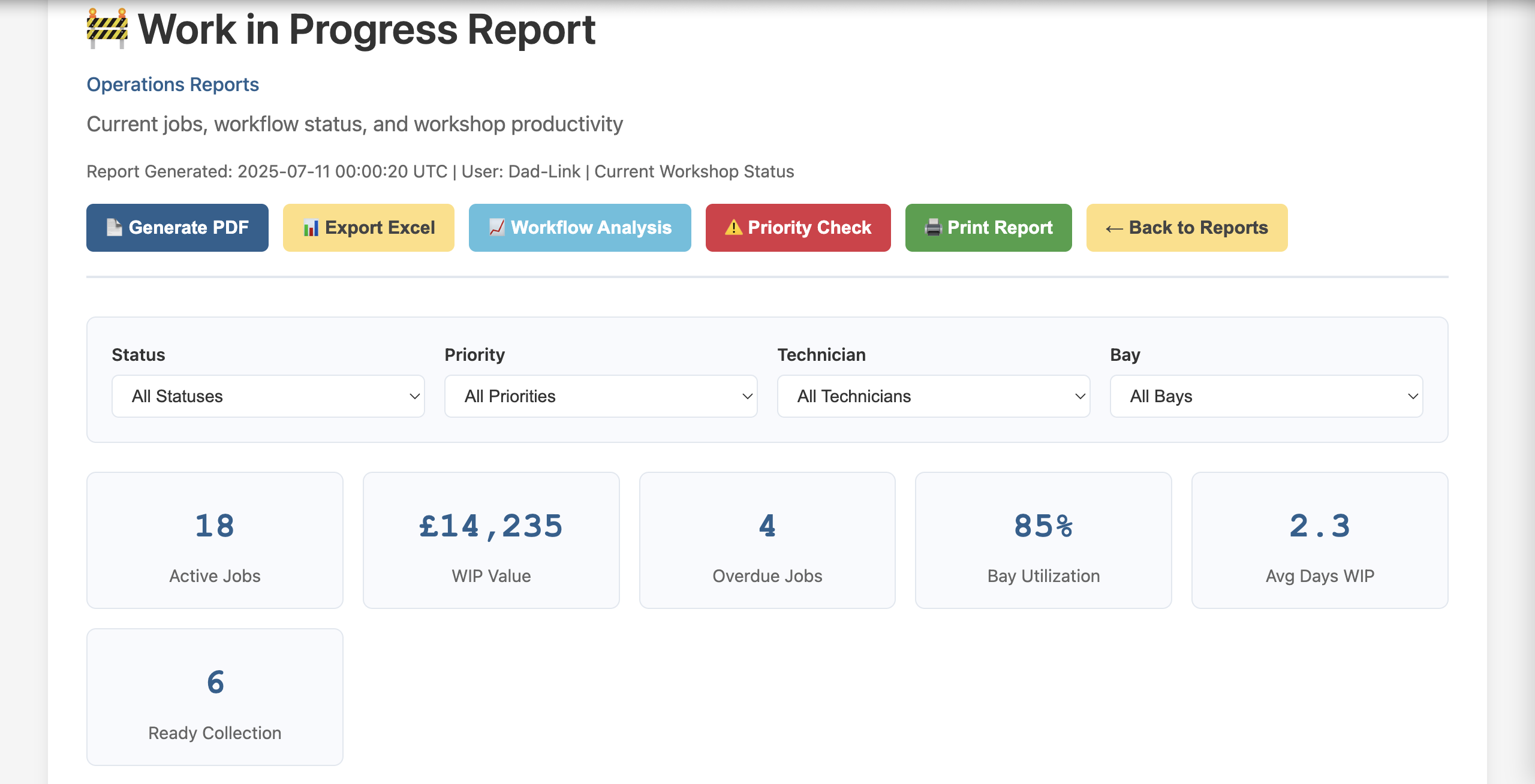Go Back to Reports
Viewport: 1535px width, 784px height.
(1186, 227)
